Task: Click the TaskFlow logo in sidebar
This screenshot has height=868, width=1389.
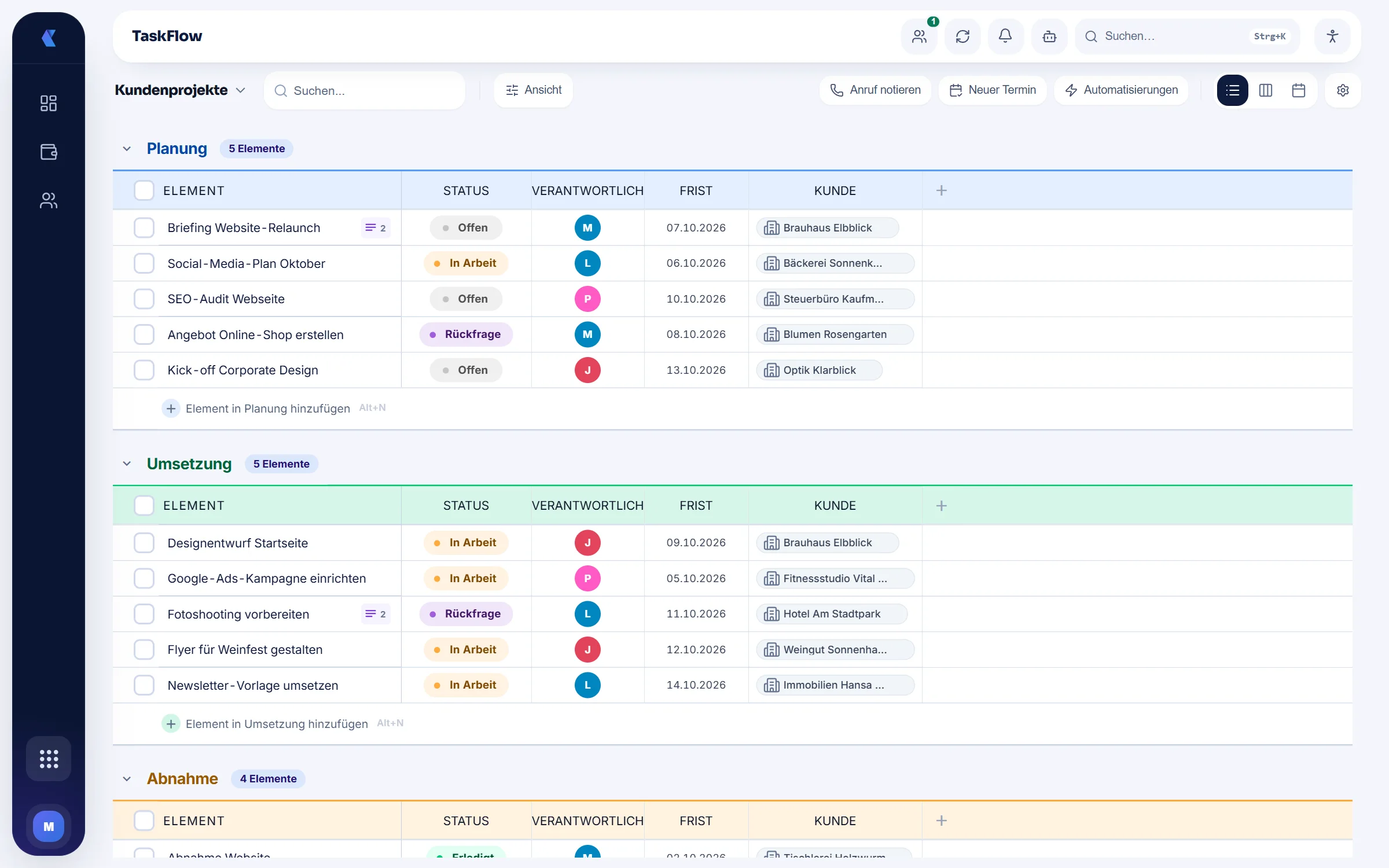Action: [x=49, y=38]
